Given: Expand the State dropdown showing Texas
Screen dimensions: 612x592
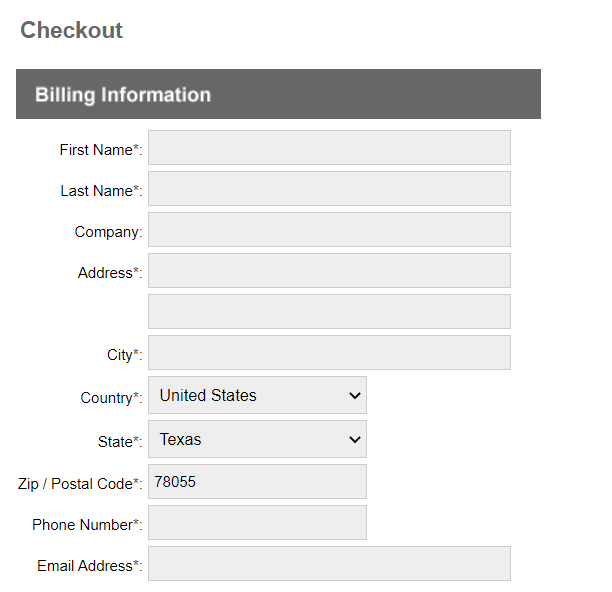Looking at the screenshot, I should pyautogui.click(x=257, y=439).
